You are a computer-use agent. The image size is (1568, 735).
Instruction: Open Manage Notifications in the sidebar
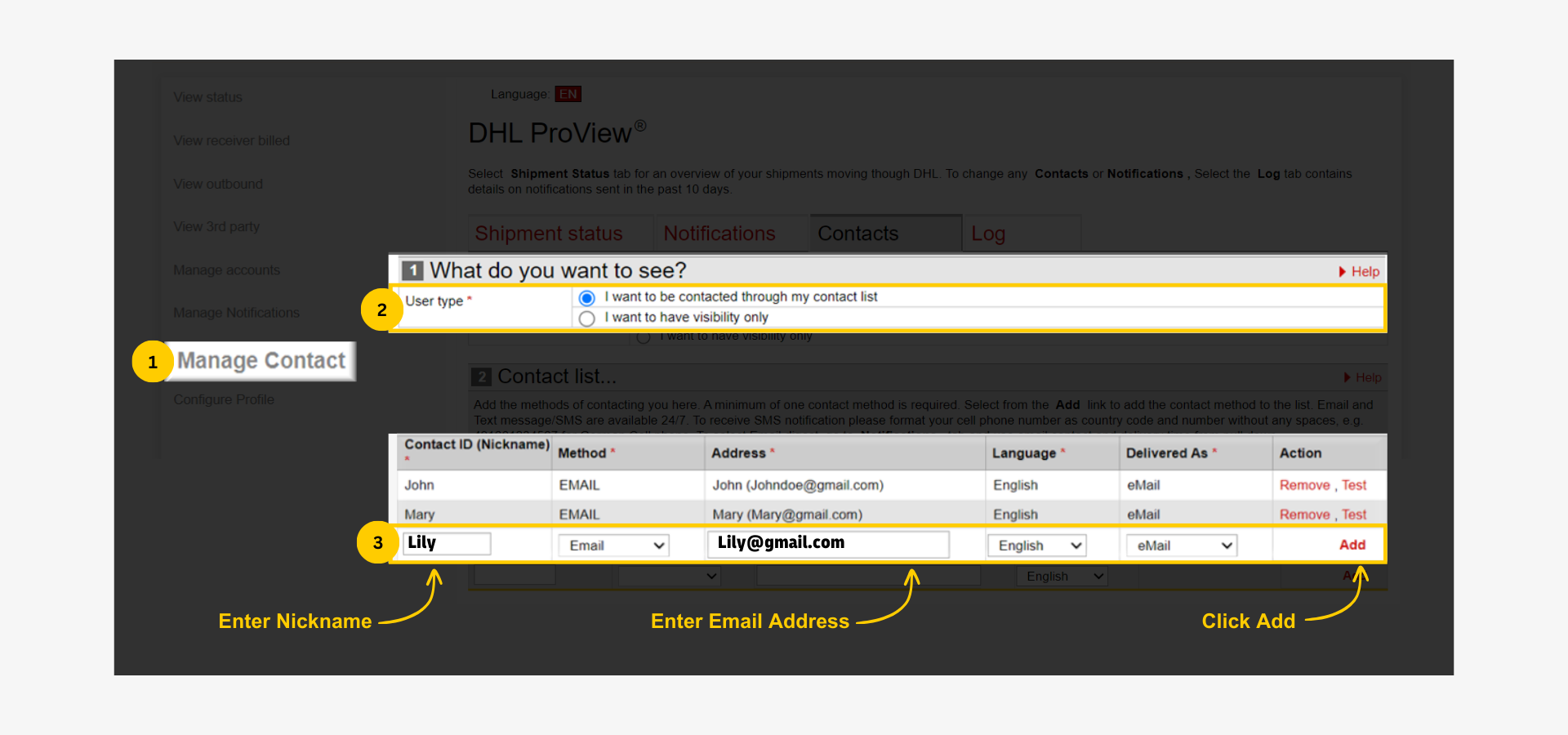pyautogui.click(x=236, y=313)
